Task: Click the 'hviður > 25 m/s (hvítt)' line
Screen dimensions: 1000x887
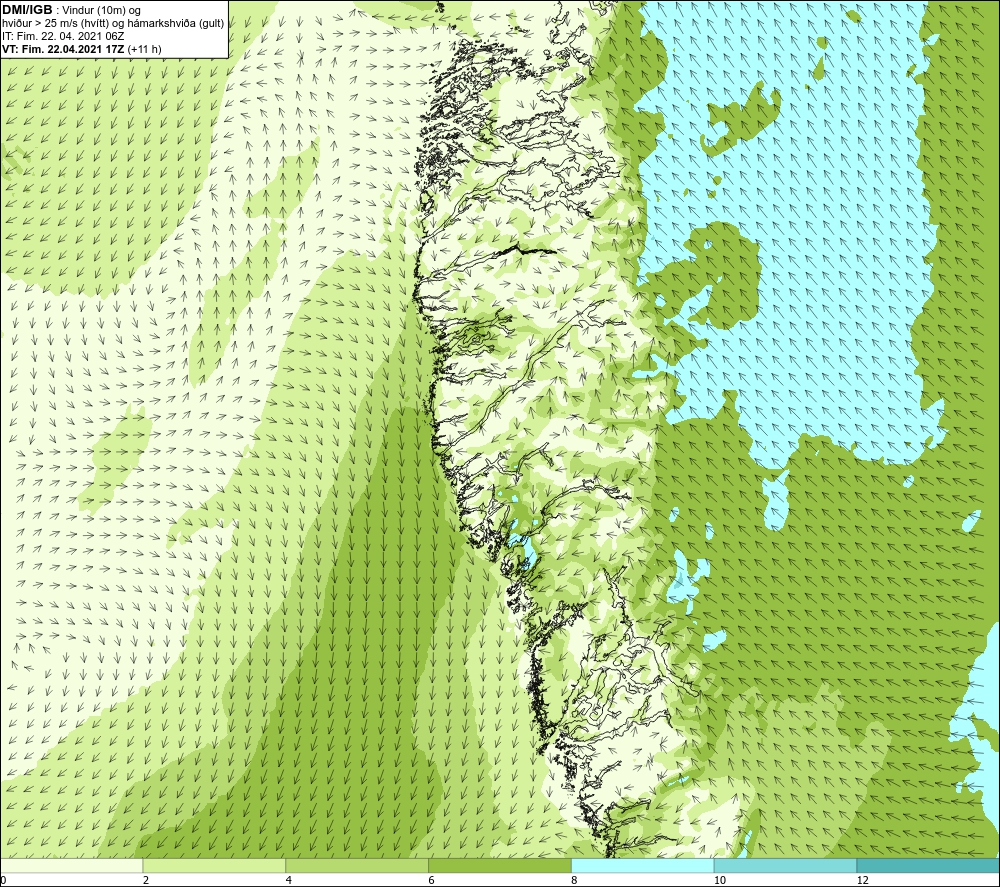Action: coord(113,24)
